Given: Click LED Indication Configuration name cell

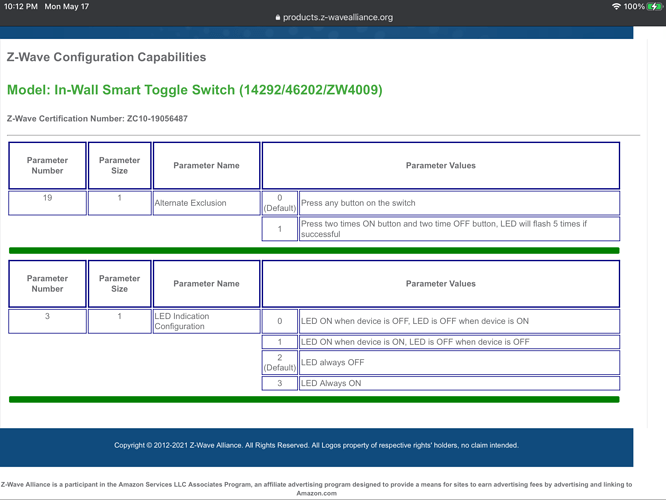Looking at the screenshot, I should click(206, 321).
